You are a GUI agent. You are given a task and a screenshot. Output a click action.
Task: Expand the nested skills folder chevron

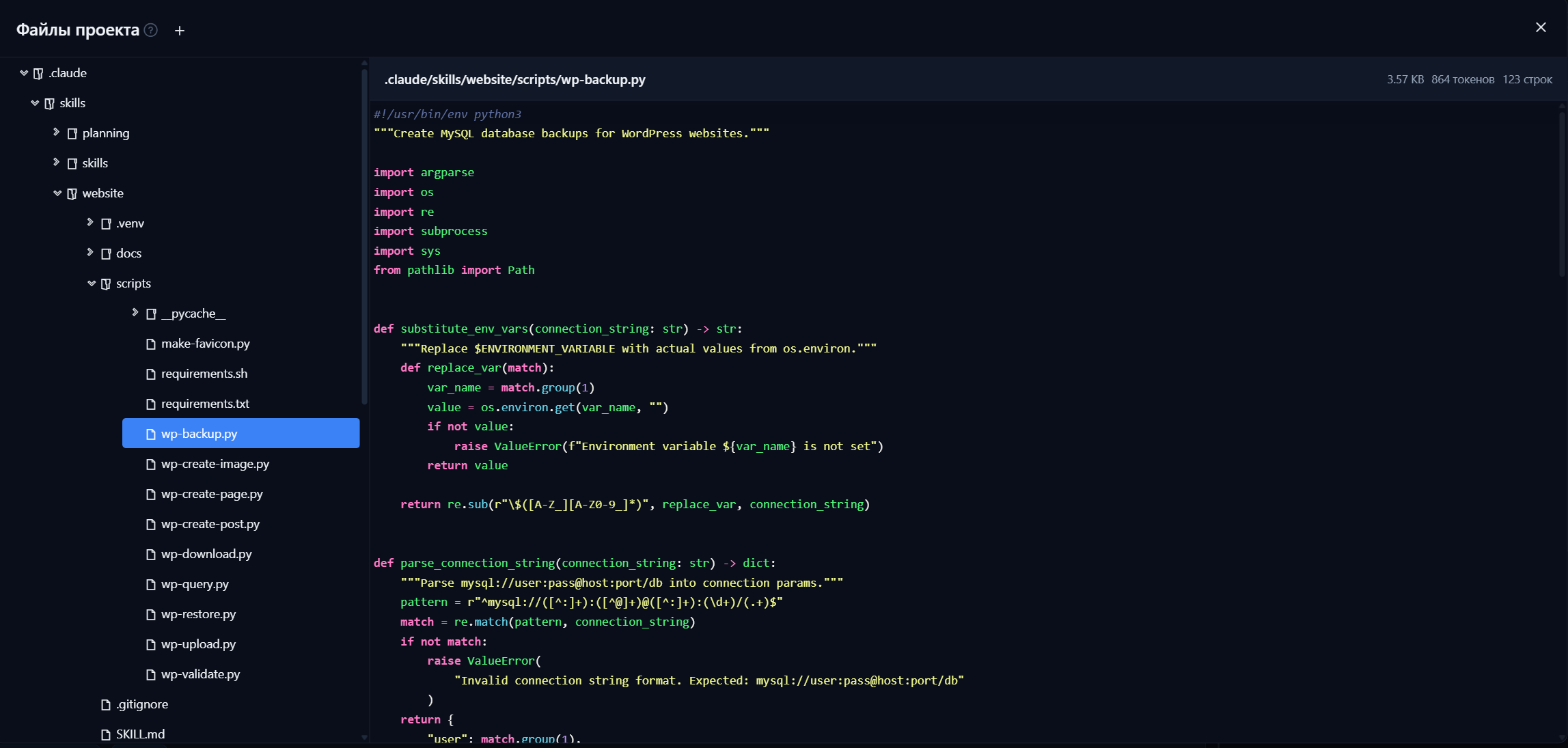tap(56, 162)
